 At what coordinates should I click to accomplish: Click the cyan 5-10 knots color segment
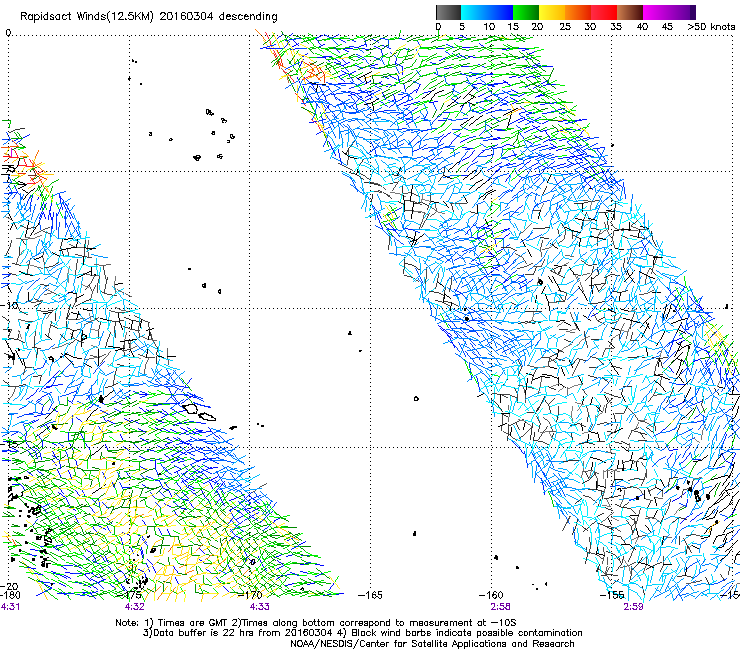474,12
